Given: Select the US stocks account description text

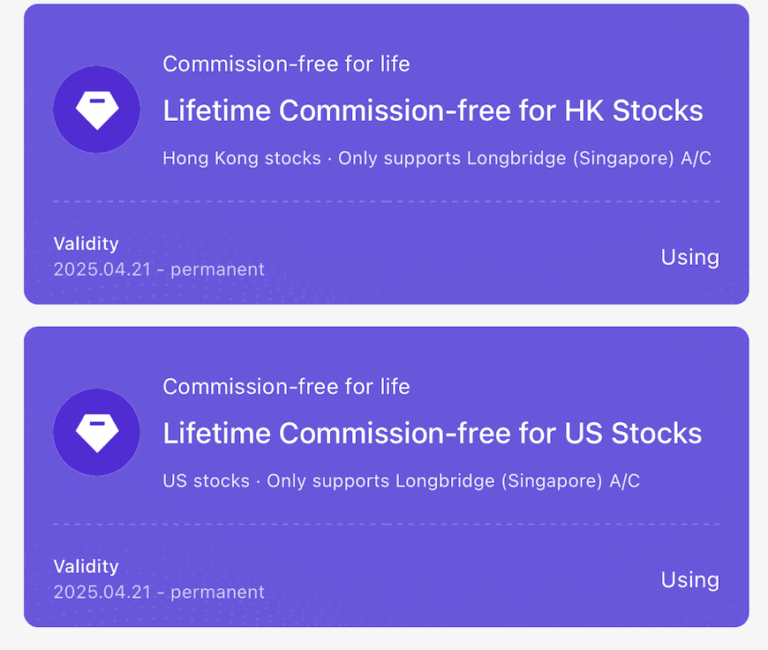Looking at the screenshot, I should tap(401, 481).
